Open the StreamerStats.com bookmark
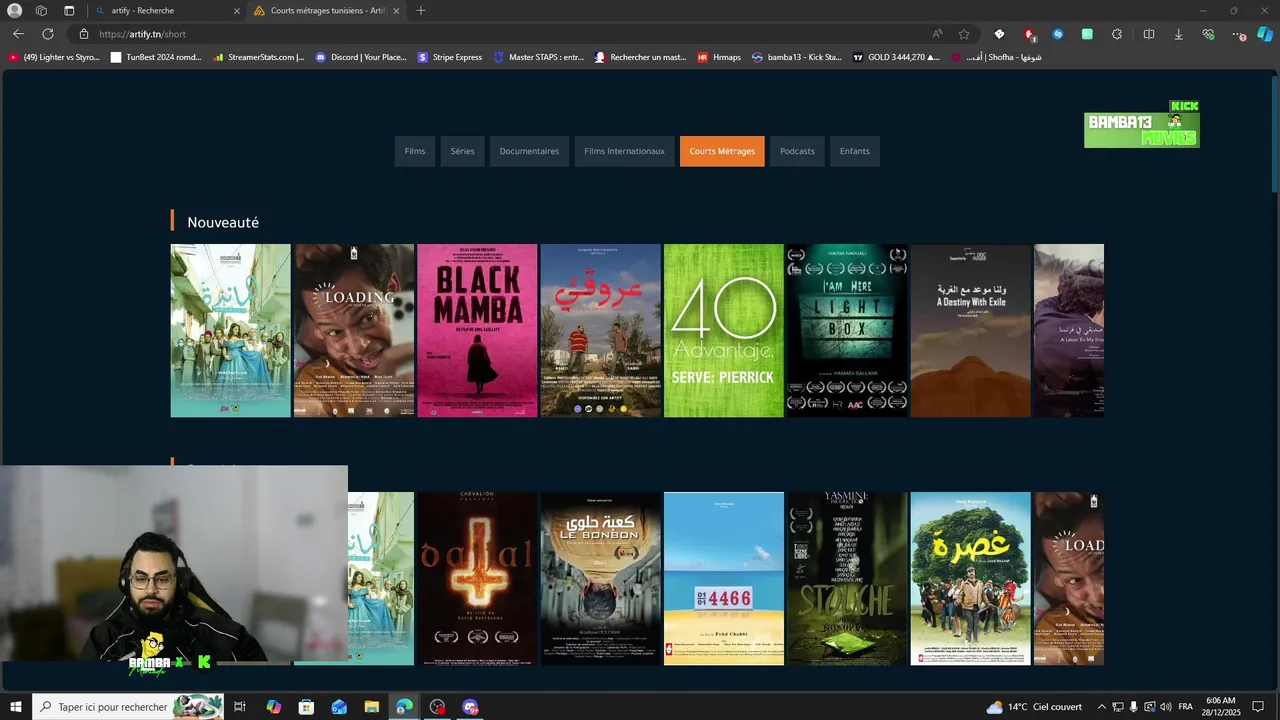 pos(259,57)
